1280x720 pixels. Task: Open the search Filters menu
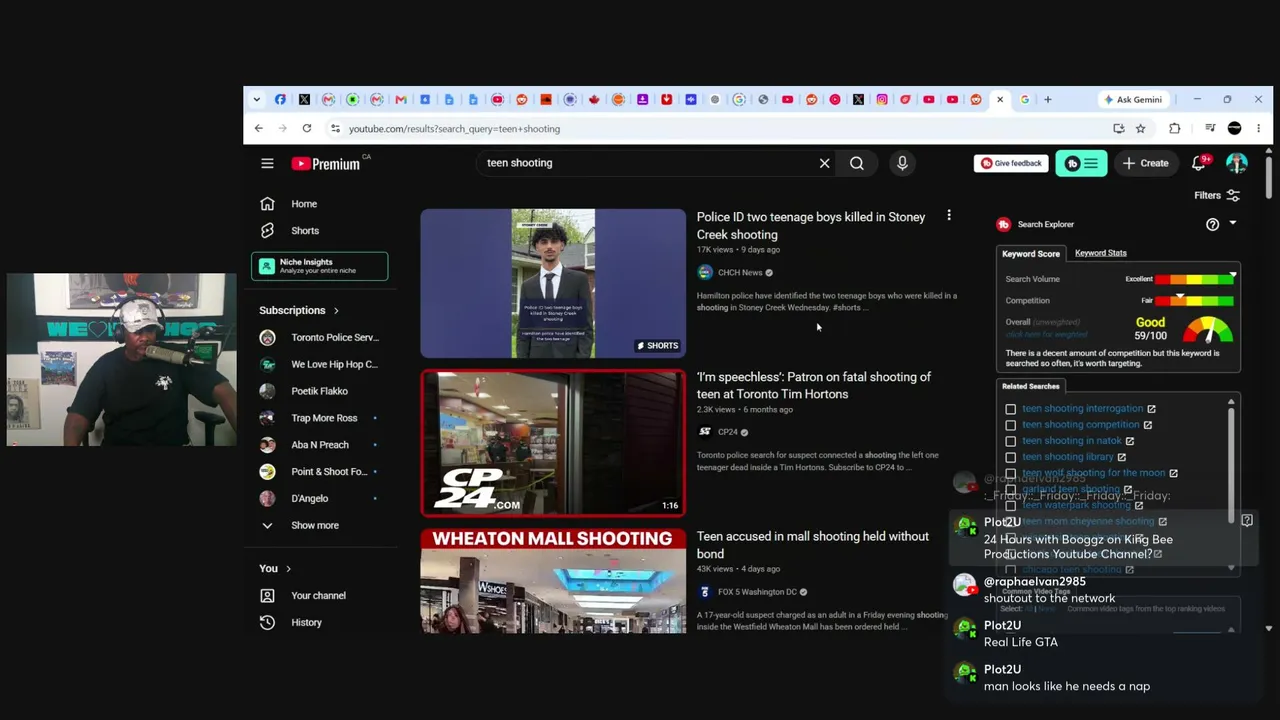pos(1217,196)
